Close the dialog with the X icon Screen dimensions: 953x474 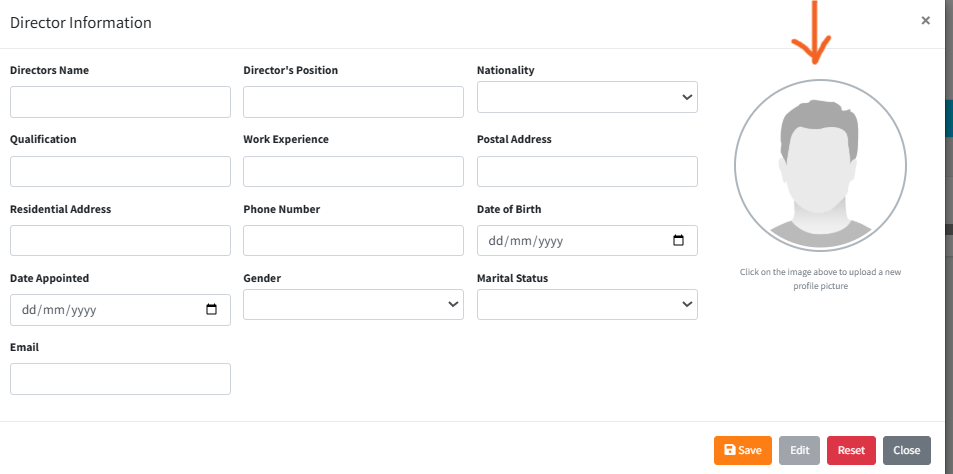coord(925,20)
